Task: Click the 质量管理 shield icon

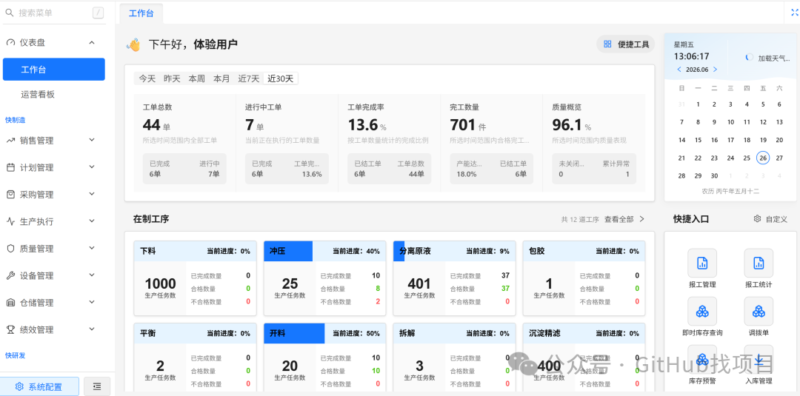Action: (x=11, y=249)
